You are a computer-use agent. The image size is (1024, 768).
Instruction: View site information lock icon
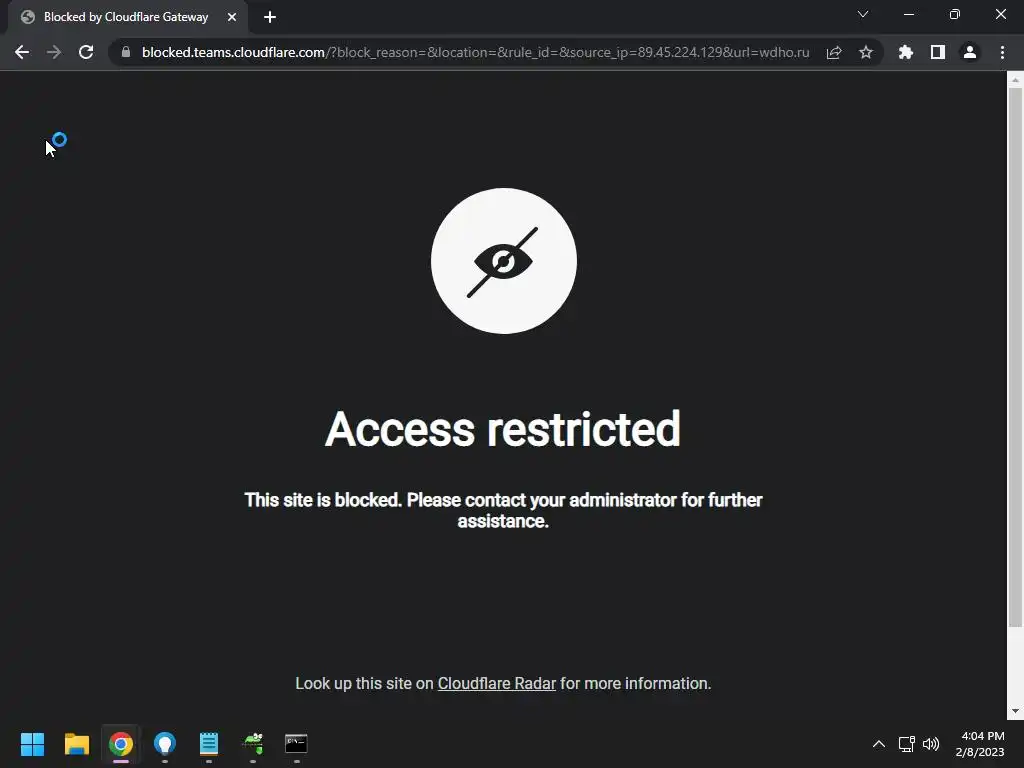click(x=126, y=52)
